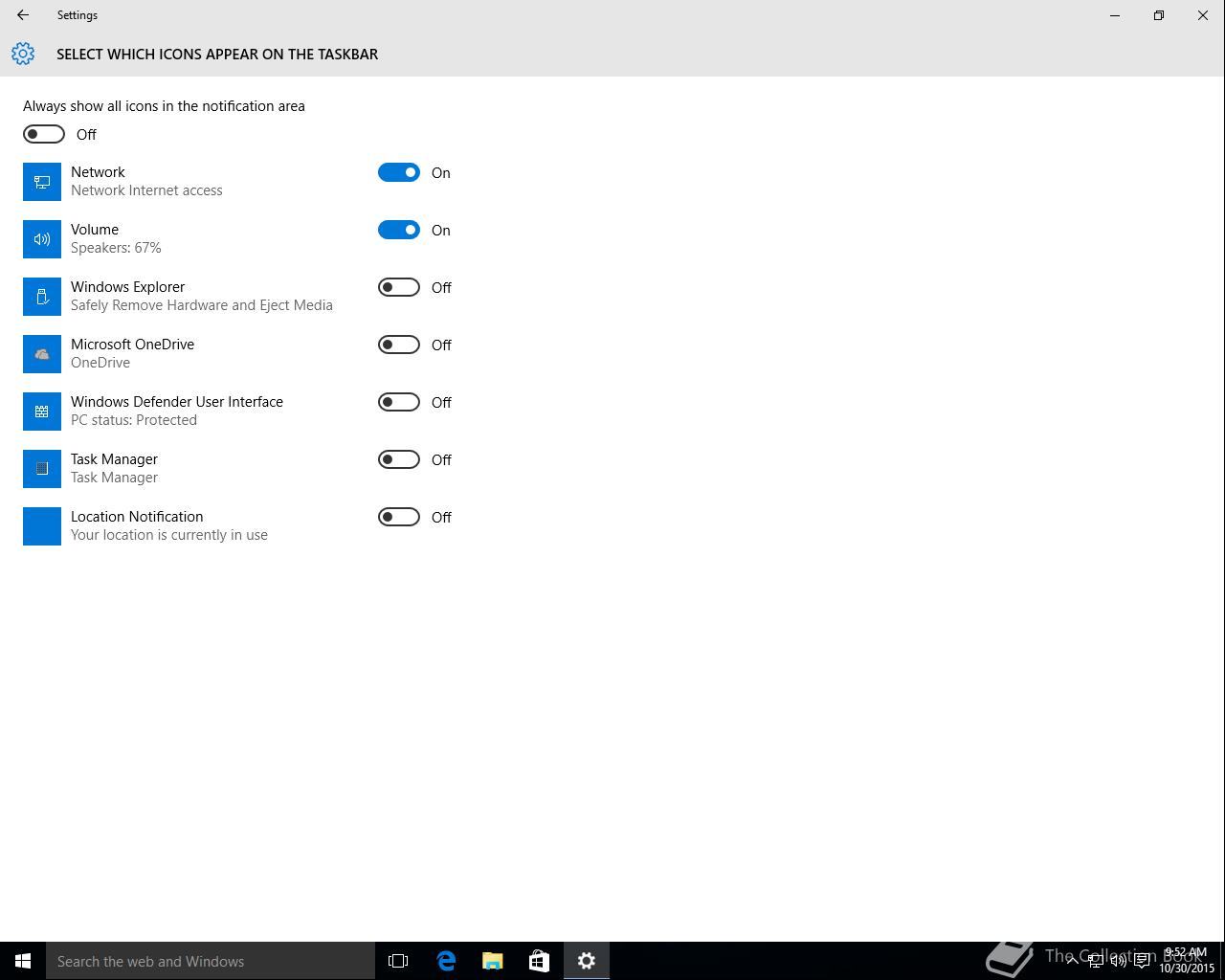Screen dimensions: 1225x980
Task: Open the network tray icon
Action: (x=1096, y=961)
